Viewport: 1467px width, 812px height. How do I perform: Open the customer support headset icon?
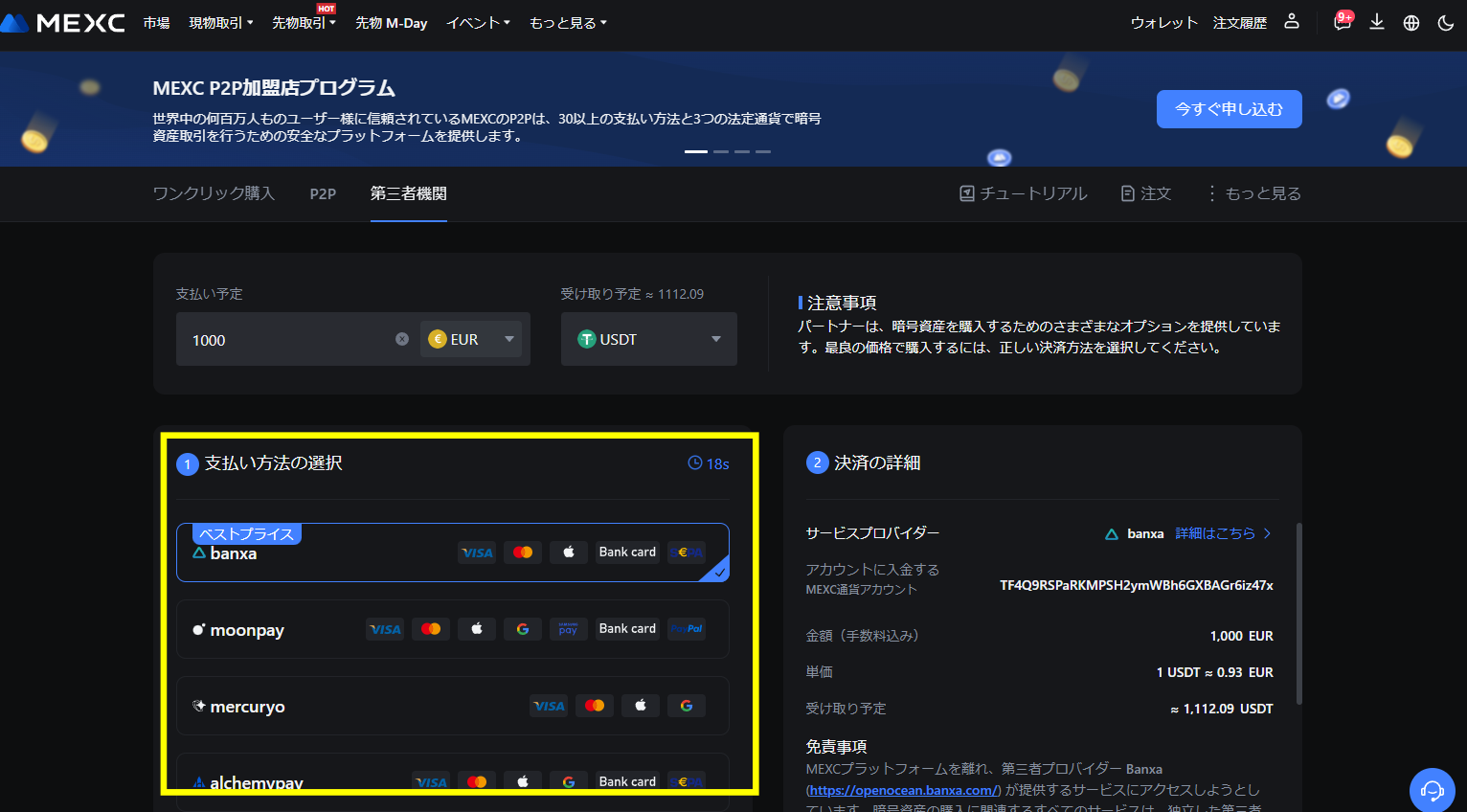point(1433,790)
